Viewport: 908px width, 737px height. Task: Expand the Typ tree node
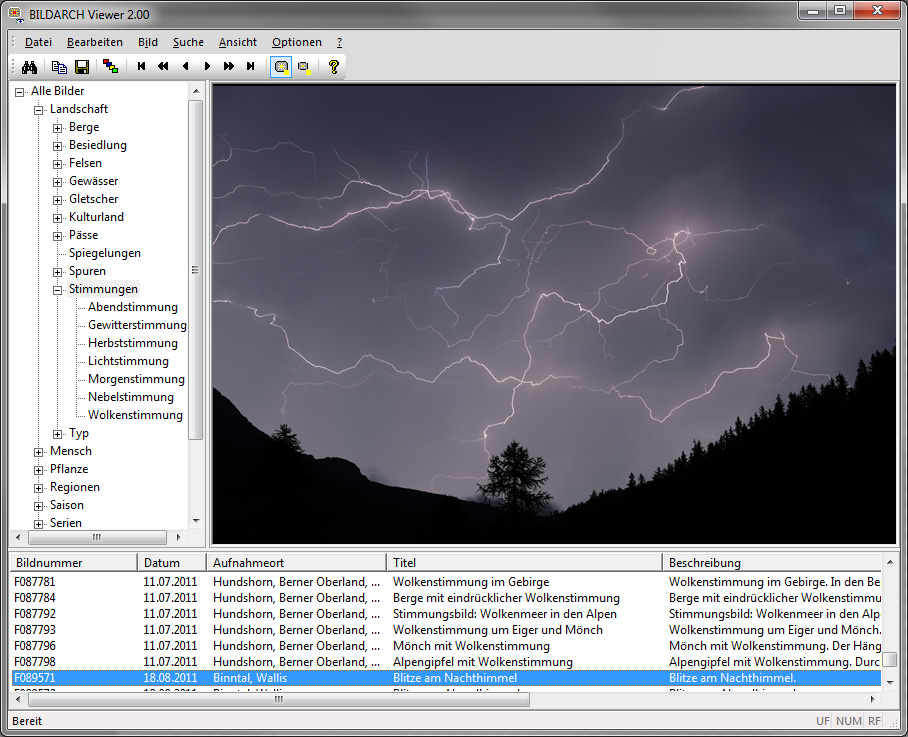click(57, 434)
